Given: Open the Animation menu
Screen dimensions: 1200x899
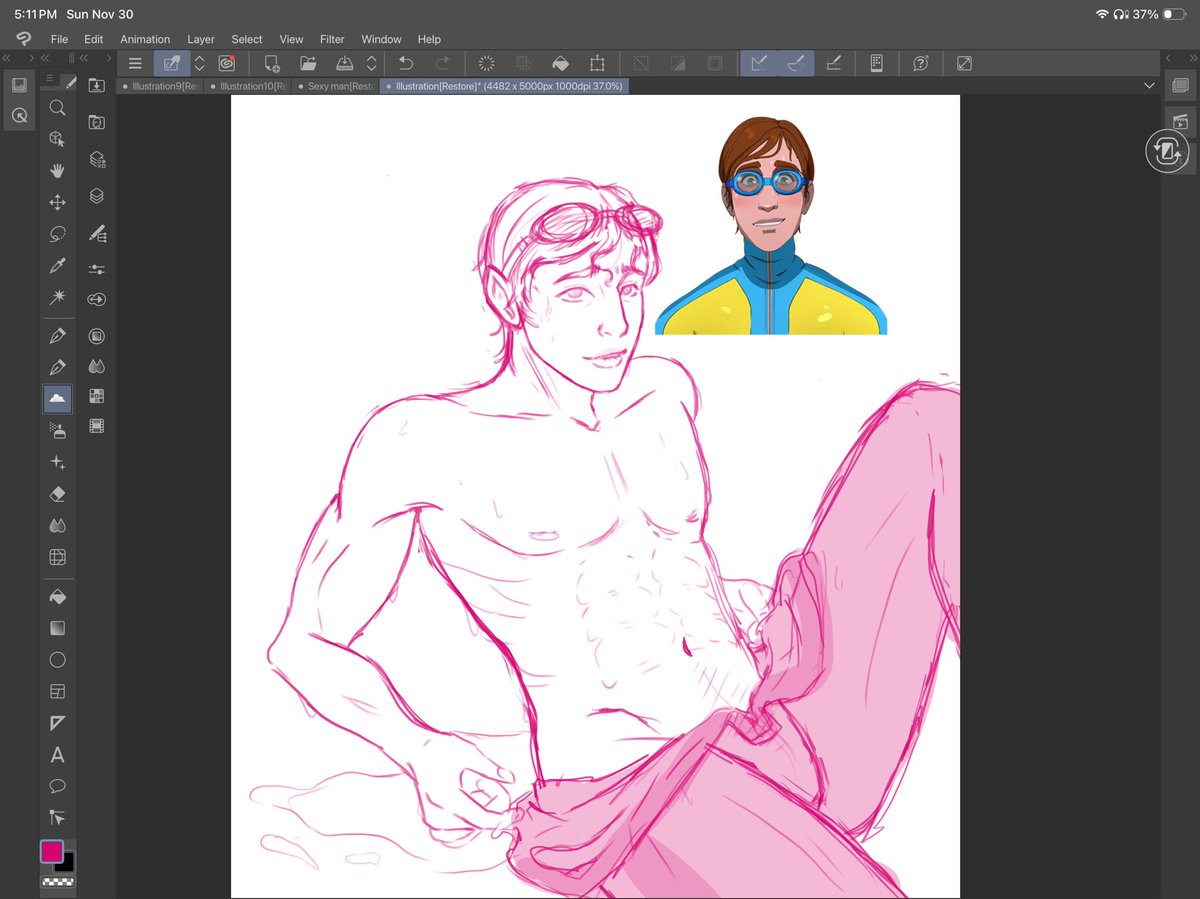Looking at the screenshot, I should tap(145, 39).
